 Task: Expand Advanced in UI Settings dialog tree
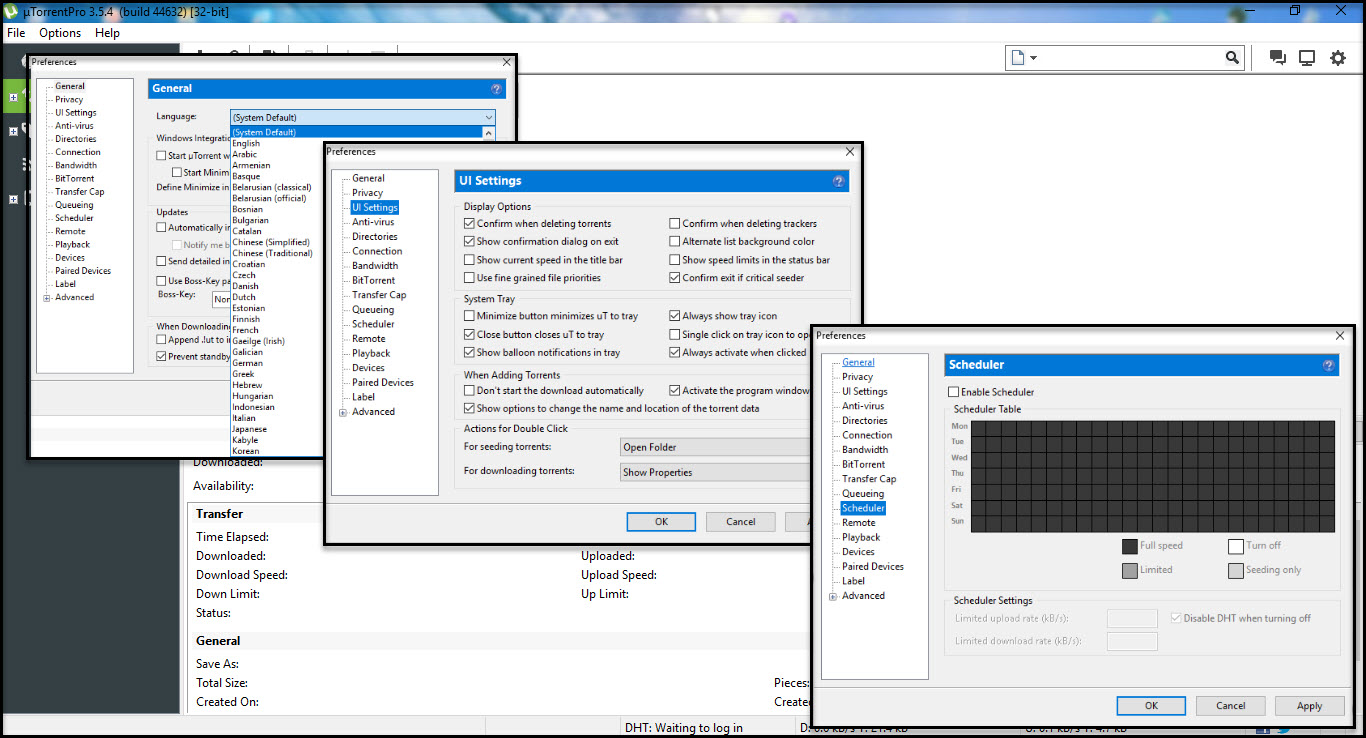point(343,412)
